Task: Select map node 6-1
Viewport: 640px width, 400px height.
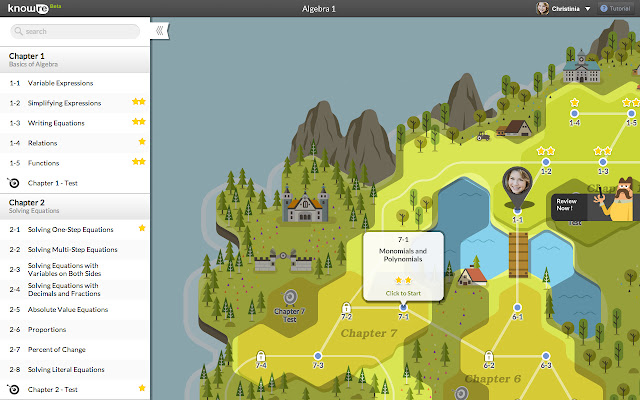Action: tap(517, 307)
